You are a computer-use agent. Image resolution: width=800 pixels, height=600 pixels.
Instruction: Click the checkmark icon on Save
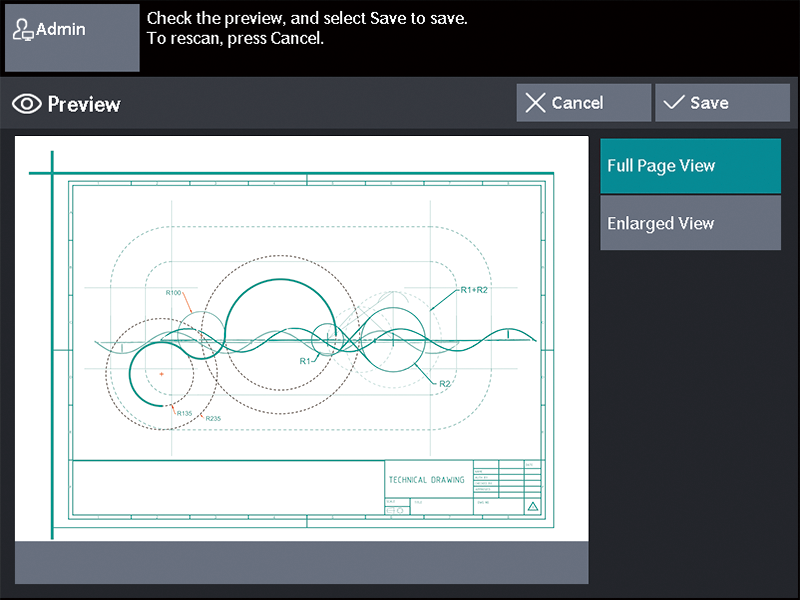(674, 103)
